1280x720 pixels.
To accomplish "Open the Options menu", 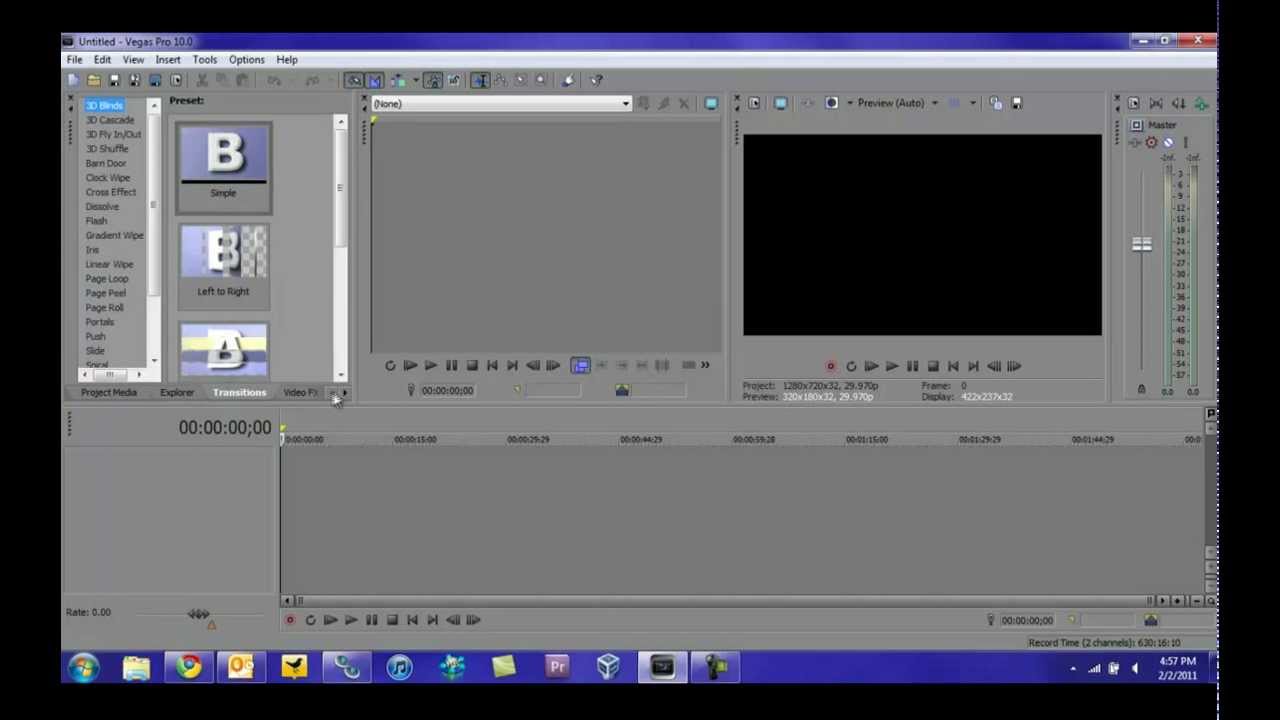I will [x=247, y=60].
